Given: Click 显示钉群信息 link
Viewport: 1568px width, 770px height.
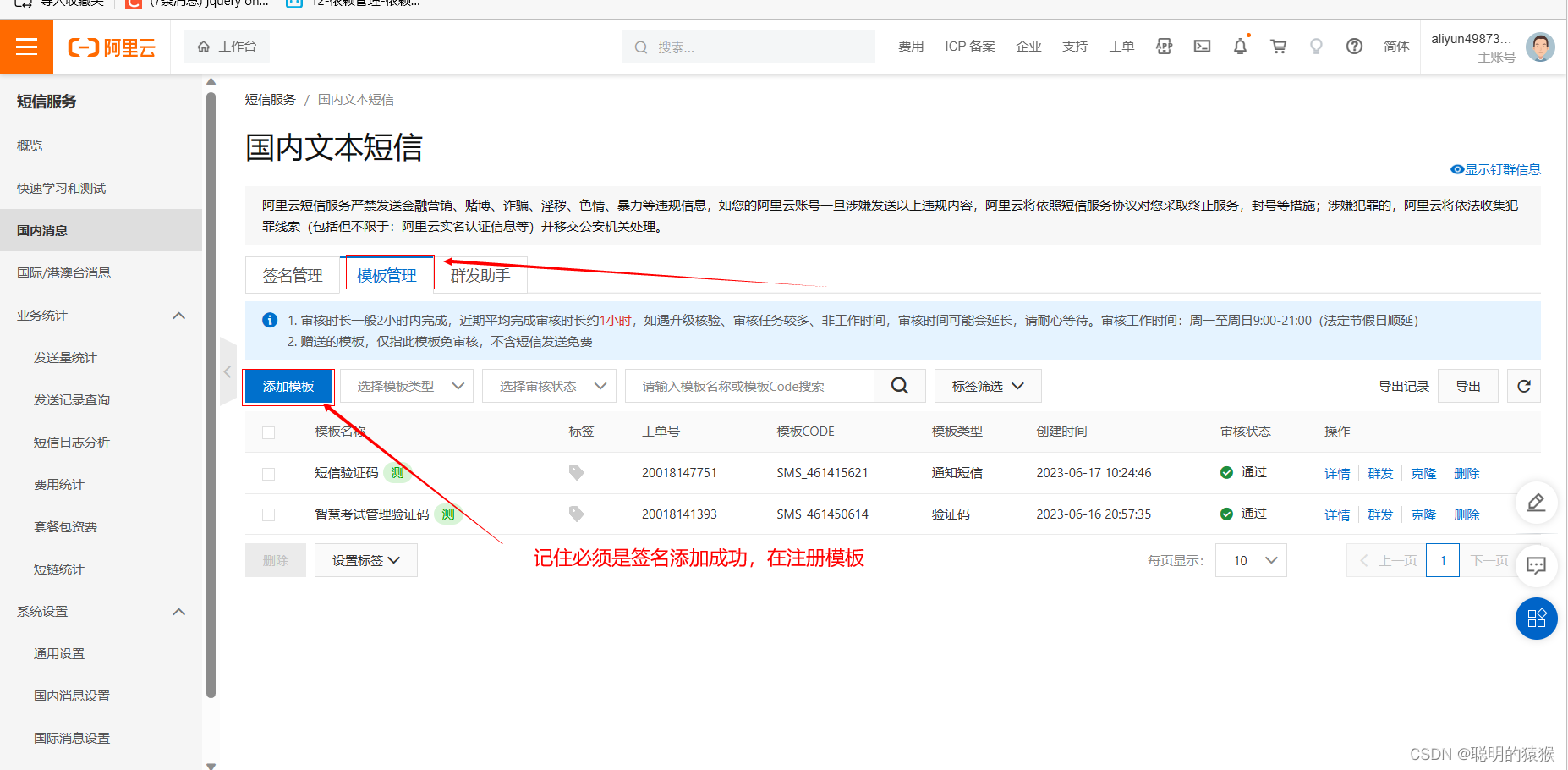Looking at the screenshot, I should tap(1495, 169).
